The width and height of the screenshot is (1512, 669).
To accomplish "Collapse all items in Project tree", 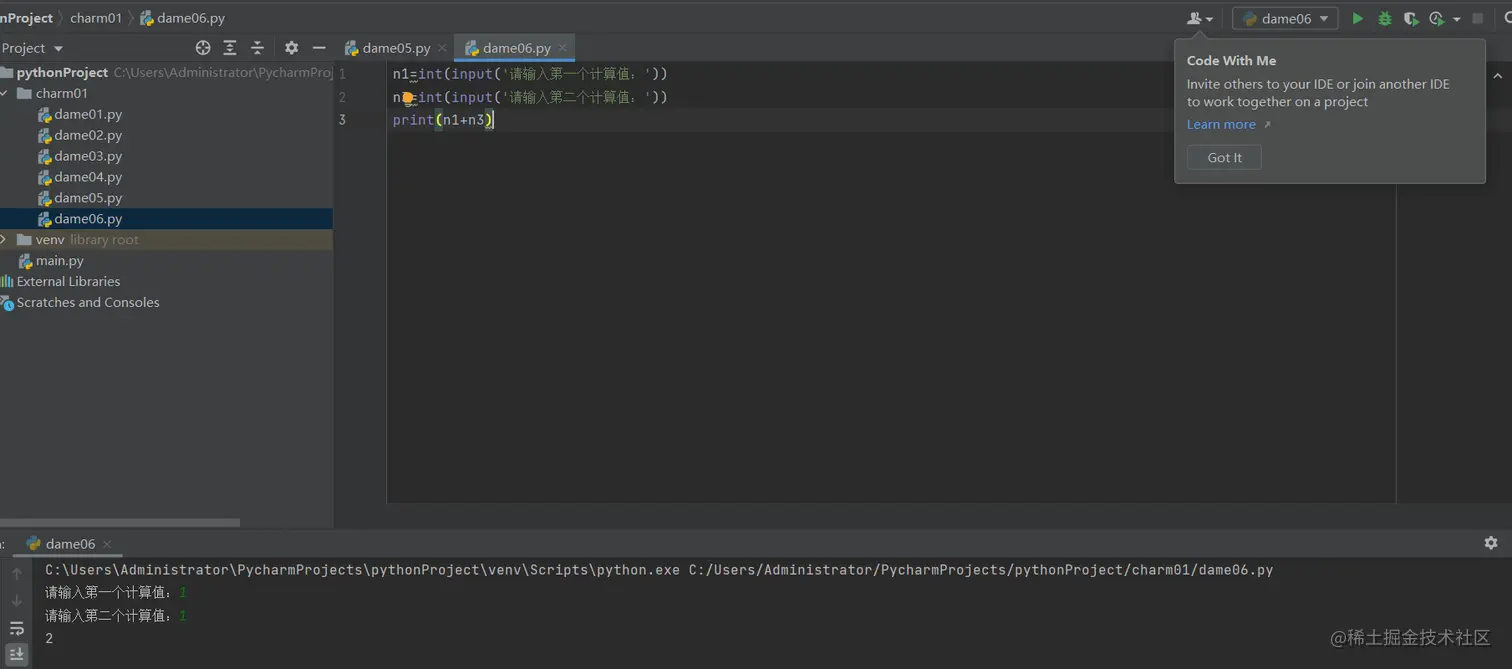I will [x=257, y=48].
